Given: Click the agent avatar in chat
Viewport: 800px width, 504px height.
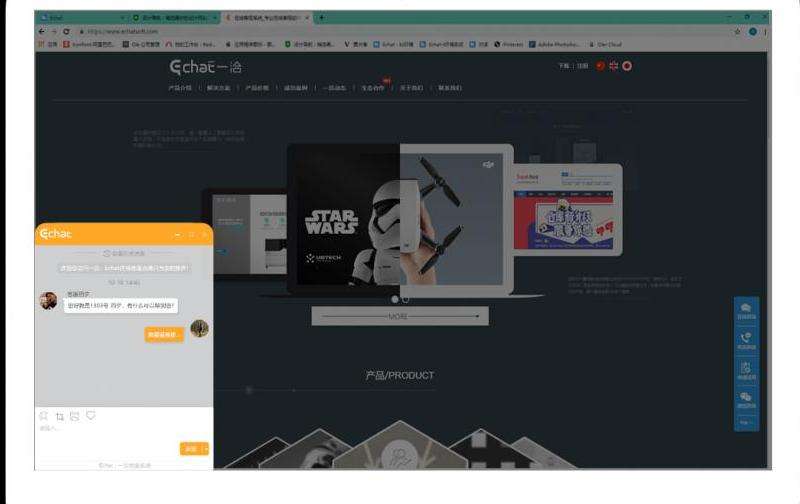Looking at the screenshot, I should click(x=48, y=300).
